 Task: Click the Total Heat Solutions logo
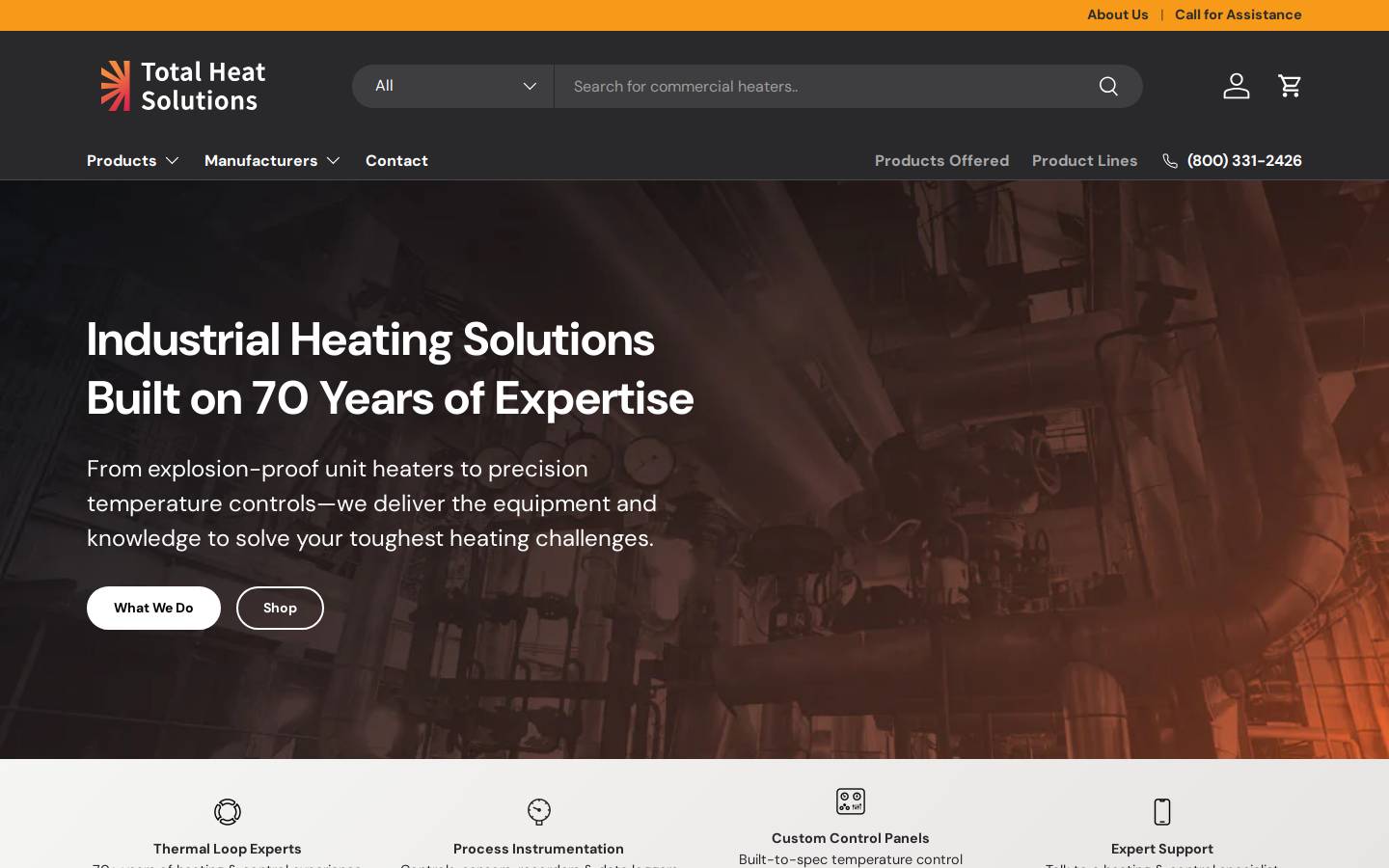183,86
